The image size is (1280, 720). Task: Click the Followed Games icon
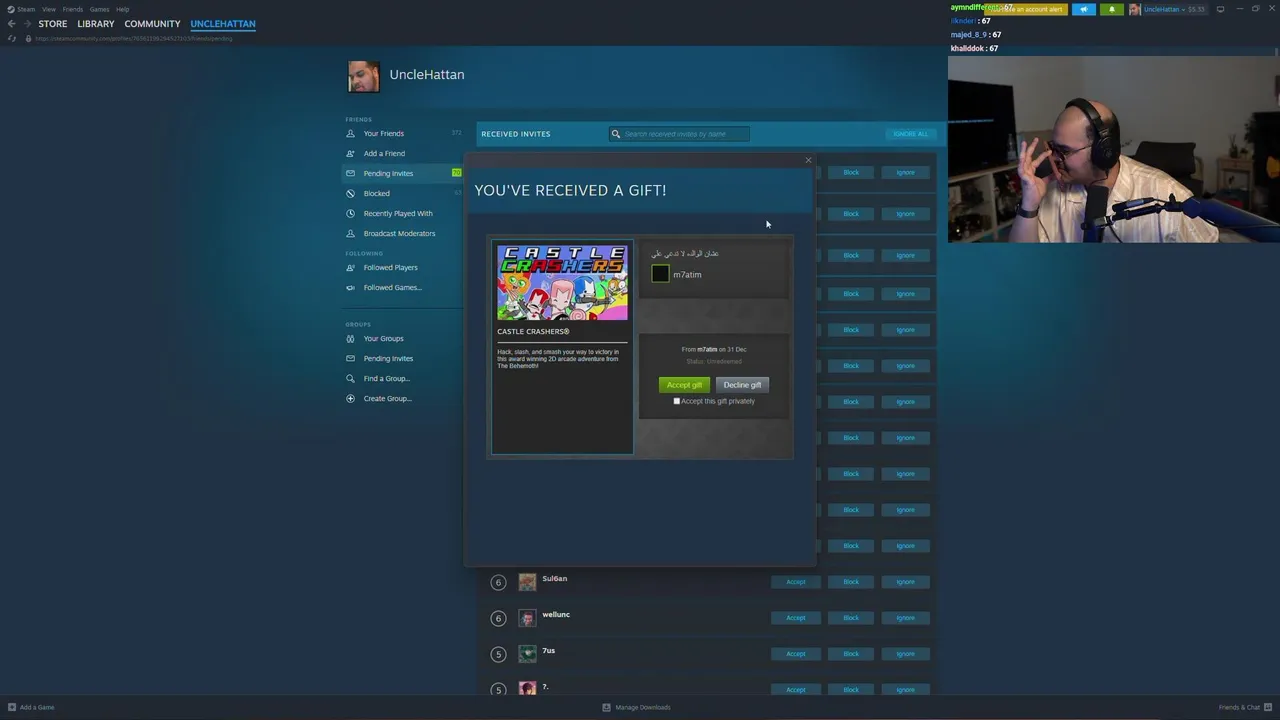click(350, 287)
